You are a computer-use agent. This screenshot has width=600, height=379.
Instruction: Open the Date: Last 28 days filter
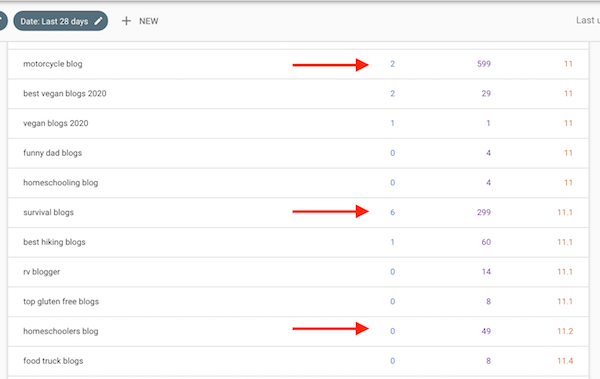point(60,21)
